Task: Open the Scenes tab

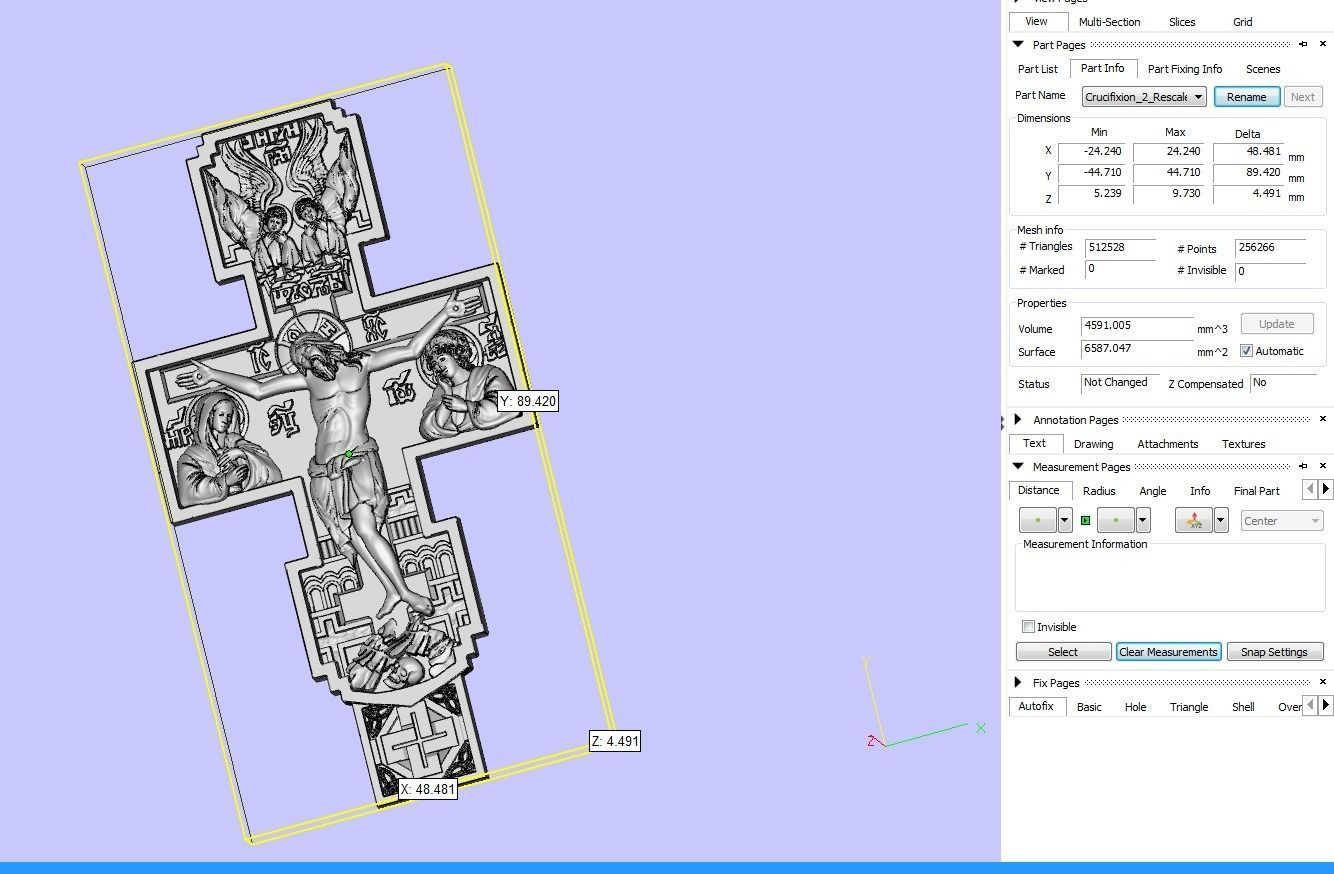Action: [1263, 69]
